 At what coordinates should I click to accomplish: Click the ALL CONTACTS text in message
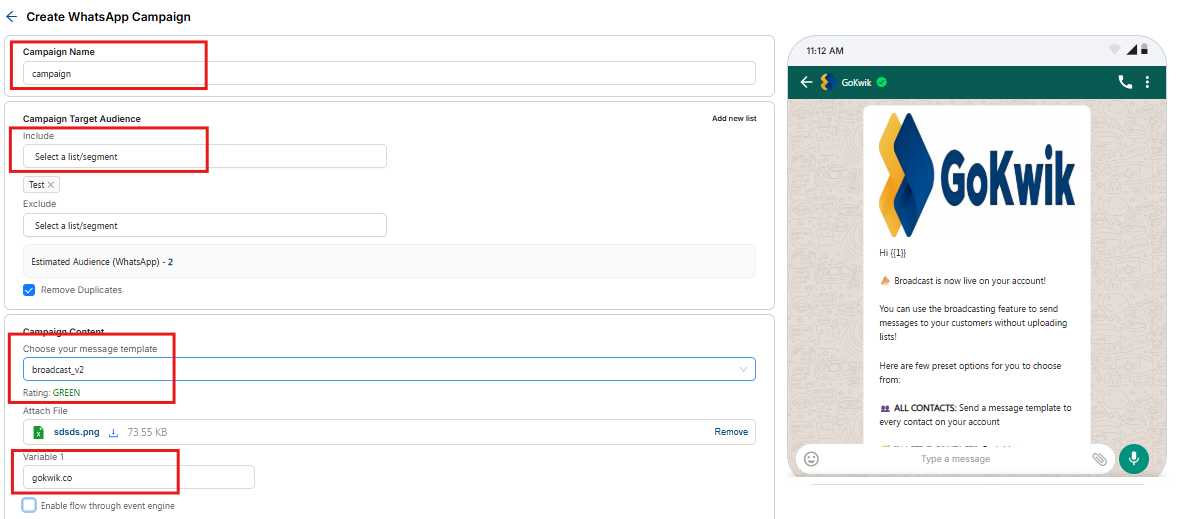coord(925,408)
